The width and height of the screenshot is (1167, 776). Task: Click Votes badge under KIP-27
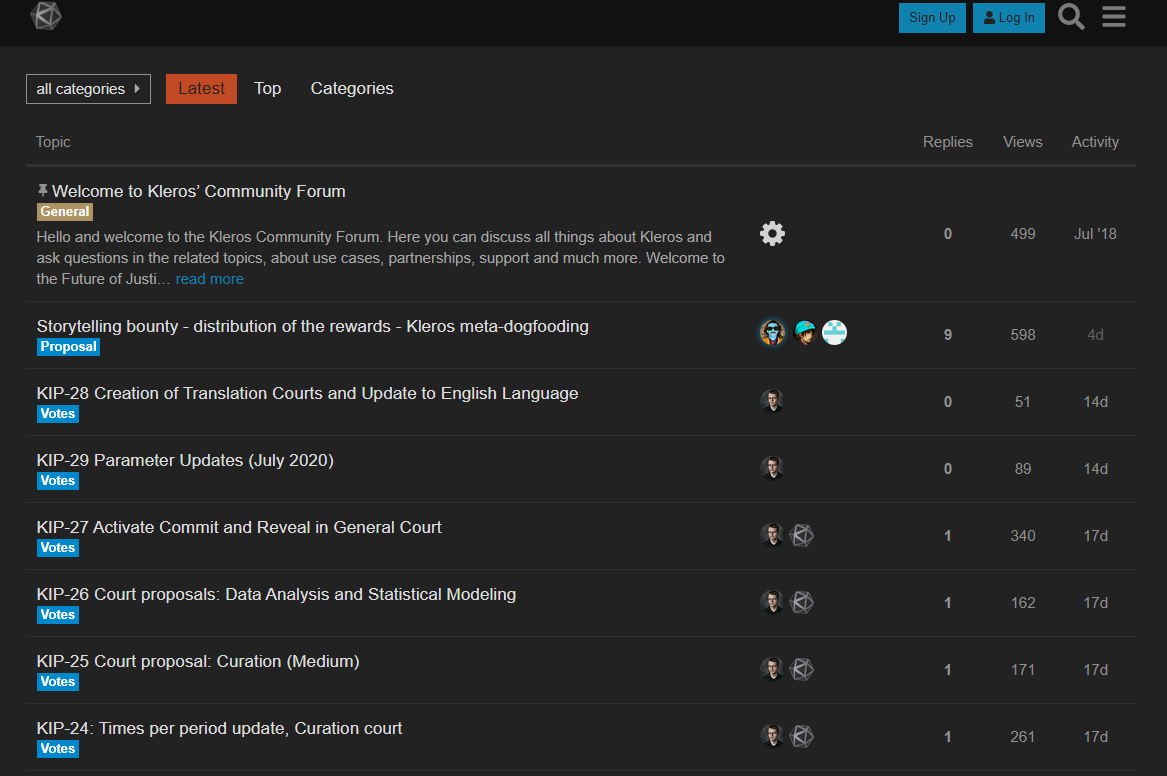coord(58,548)
